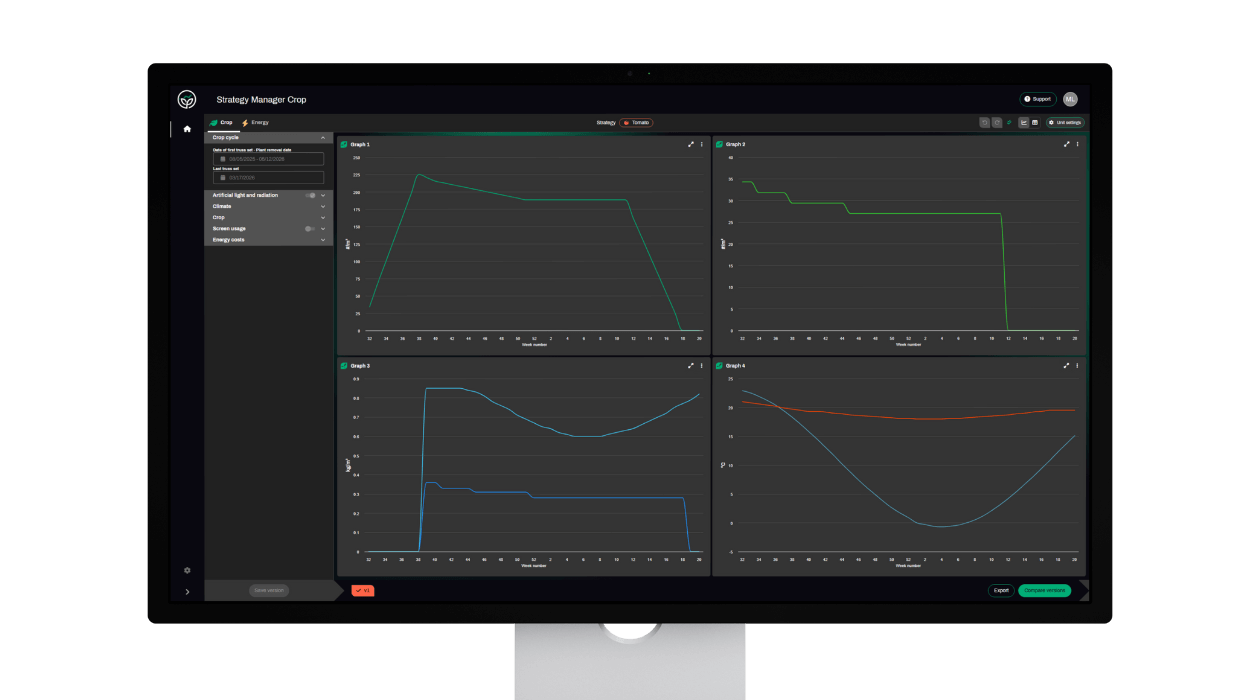The width and height of the screenshot is (1260, 700).
Task: Expand Graph 1 to fullscreen
Action: [x=691, y=144]
